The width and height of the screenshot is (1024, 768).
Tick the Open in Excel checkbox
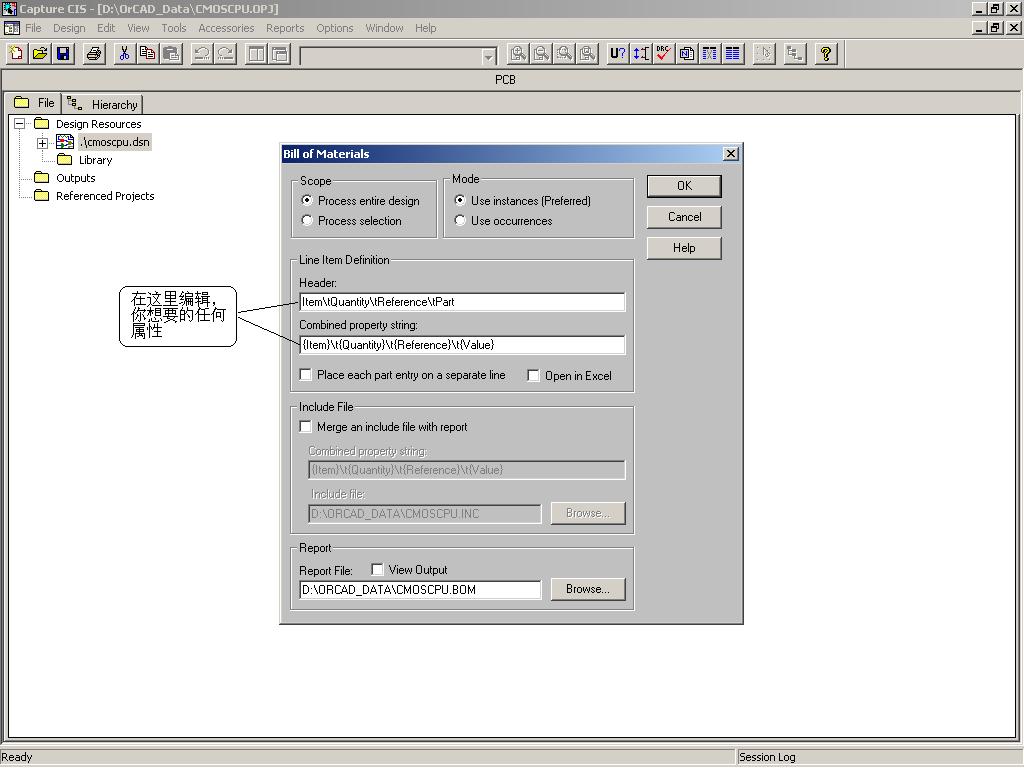533,376
